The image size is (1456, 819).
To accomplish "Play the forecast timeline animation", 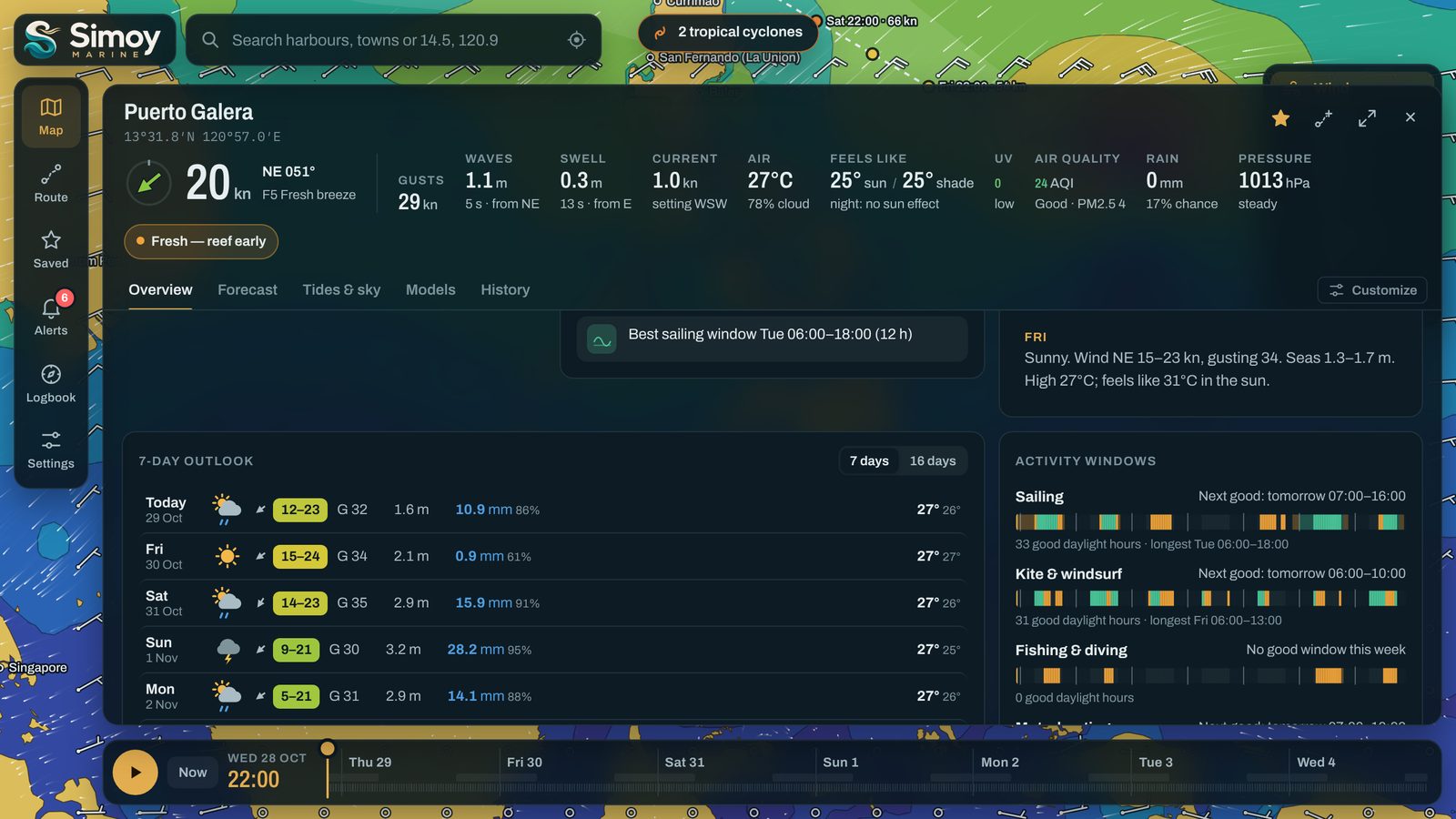I will click(x=135, y=773).
